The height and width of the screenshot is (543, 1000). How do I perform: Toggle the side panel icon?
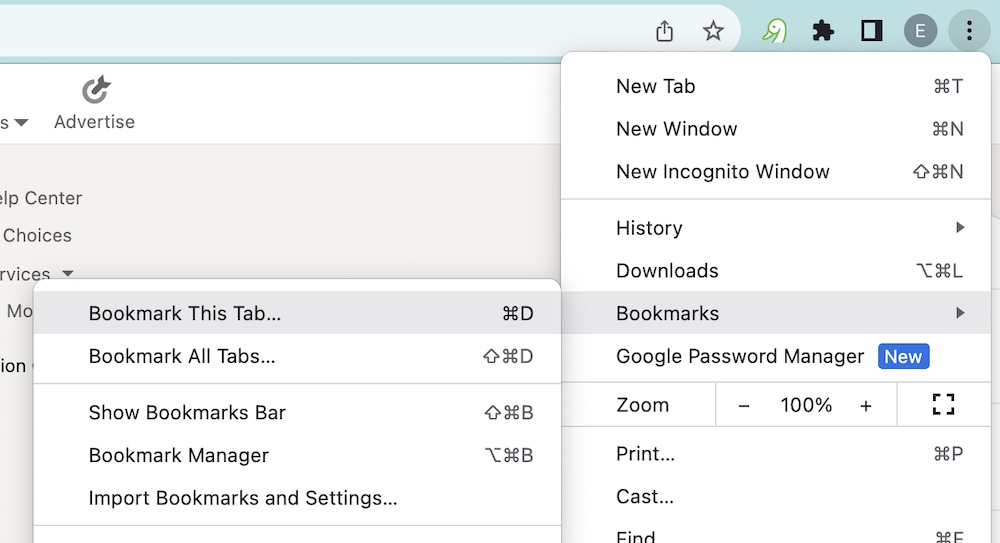871,31
